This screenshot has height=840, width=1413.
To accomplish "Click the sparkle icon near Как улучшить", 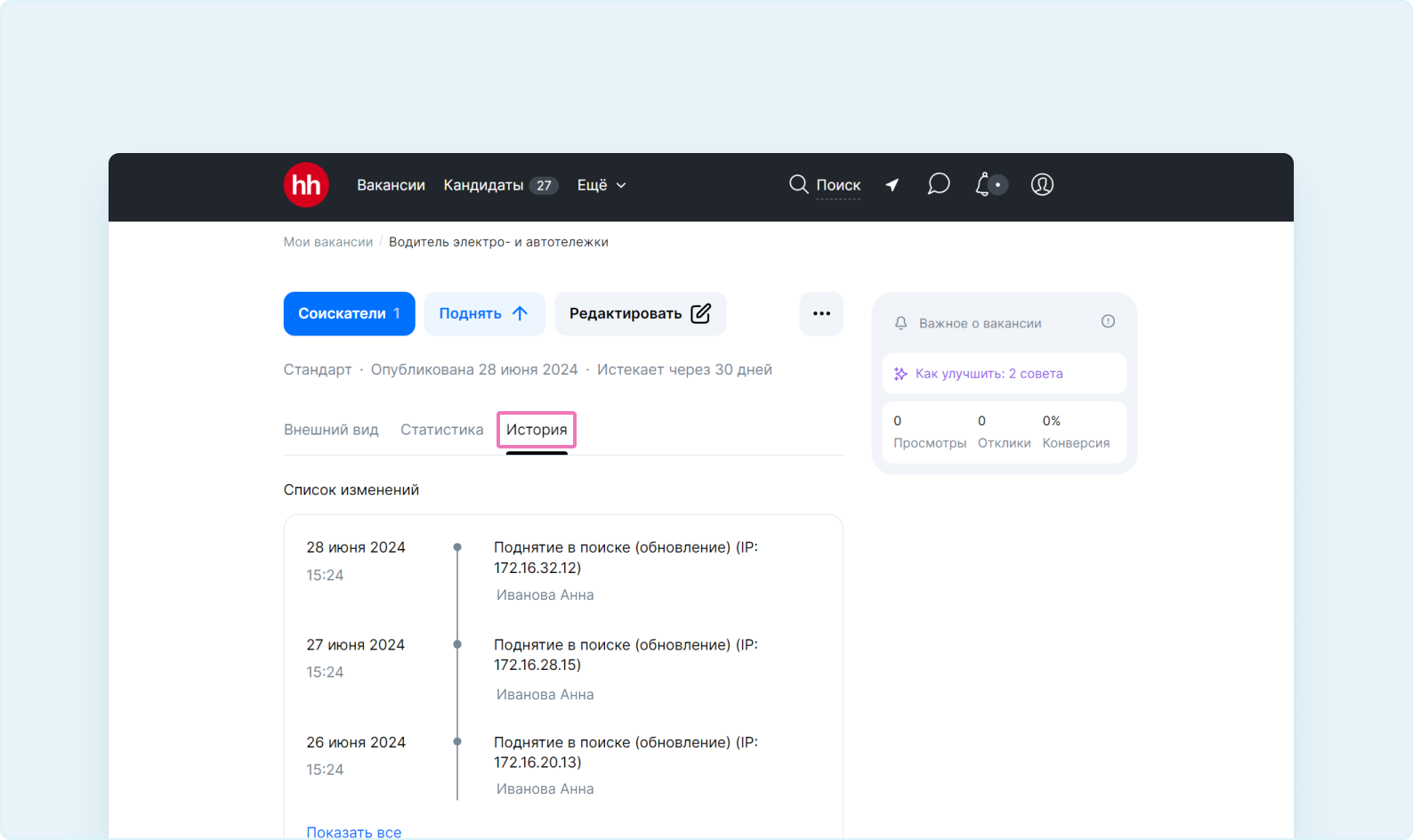I will click(x=900, y=374).
